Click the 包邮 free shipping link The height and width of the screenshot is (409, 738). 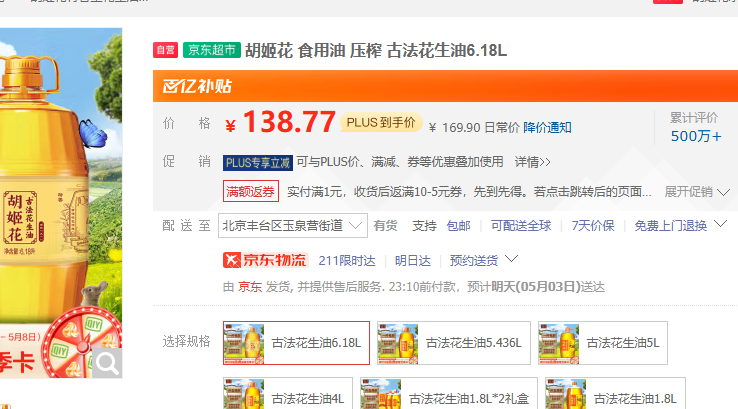point(458,226)
